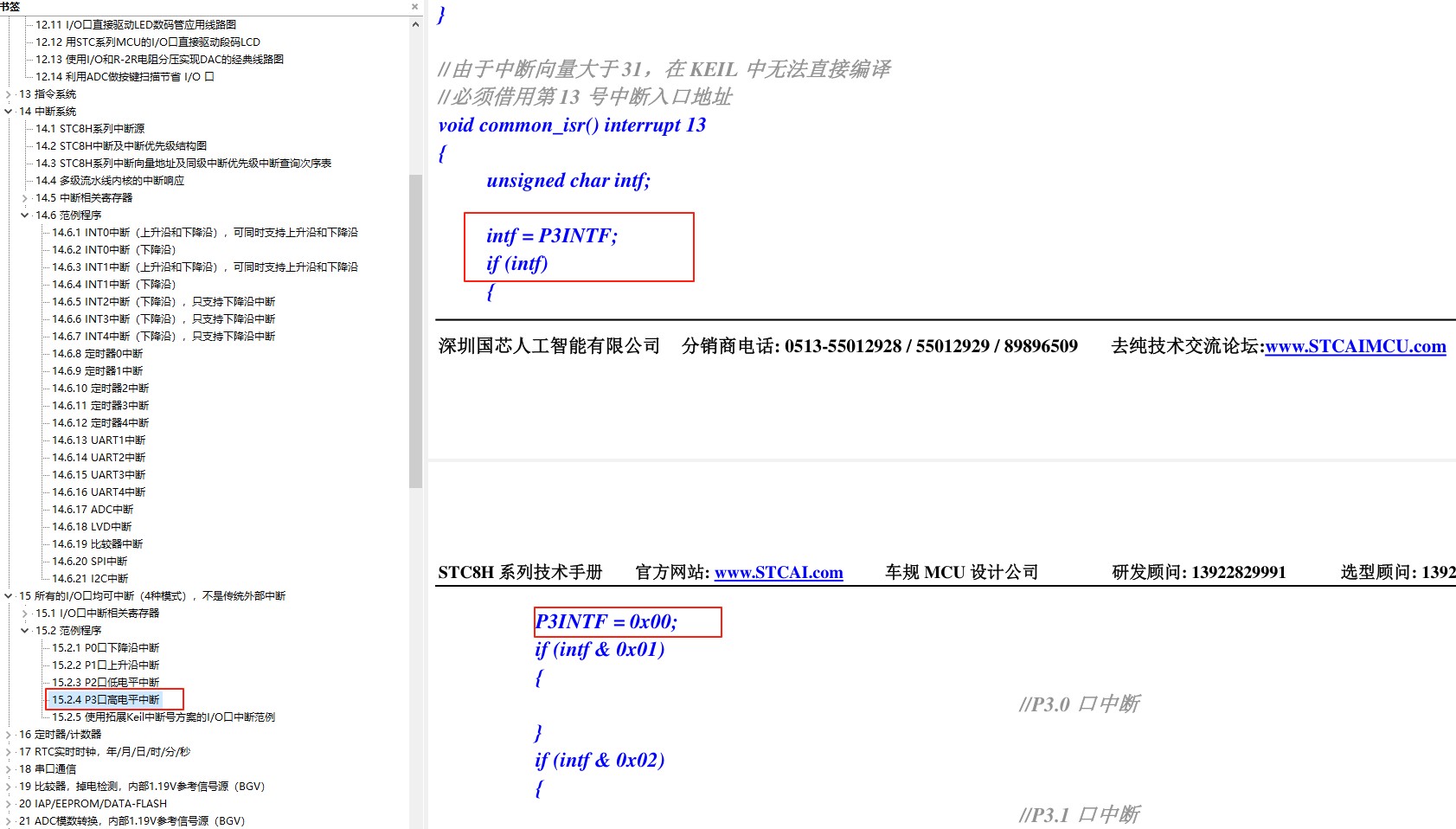Jump to 14.6.13 UART1中断

pyautogui.click(x=99, y=440)
